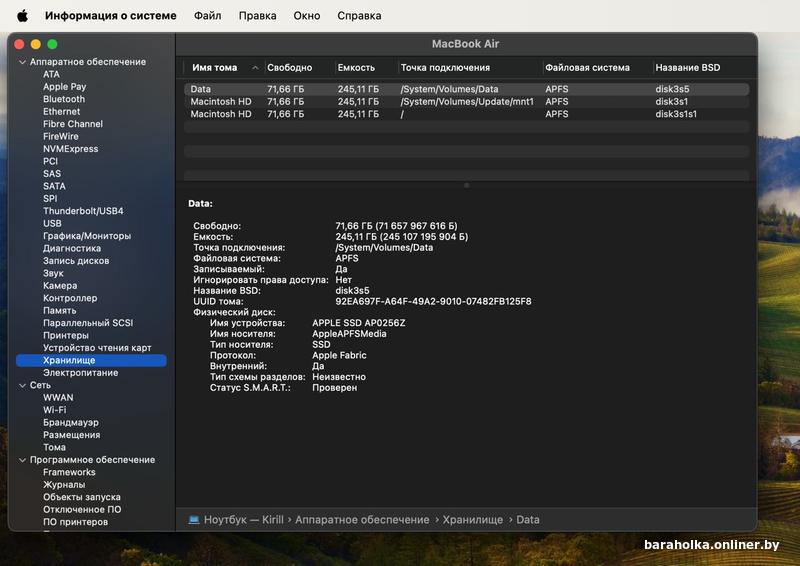Image resolution: width=800 pixels, height=566 pixels.
Task: Click the split-pane divider handle
Action: click(x=466, y=185)
